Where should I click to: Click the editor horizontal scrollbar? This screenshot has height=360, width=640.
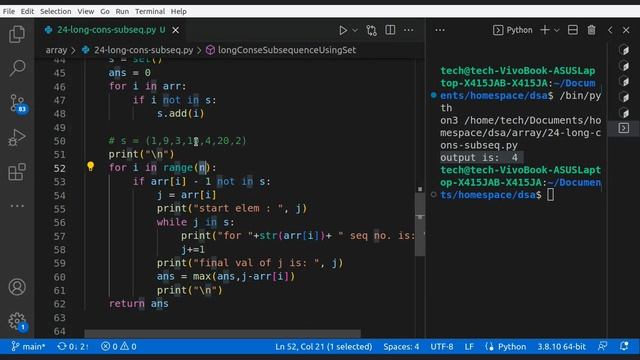click(x=222, y=333)
